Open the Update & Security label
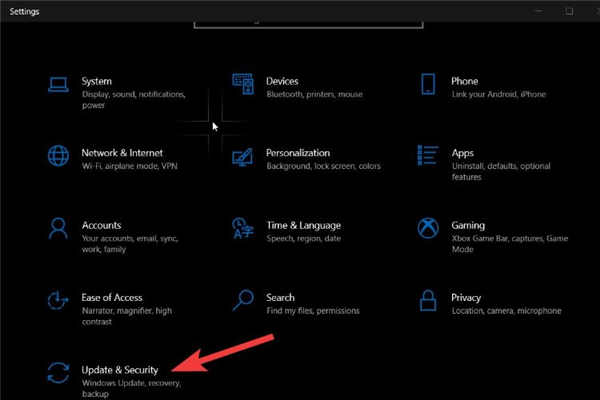600x400 pixels. click(x=119, y=370)
